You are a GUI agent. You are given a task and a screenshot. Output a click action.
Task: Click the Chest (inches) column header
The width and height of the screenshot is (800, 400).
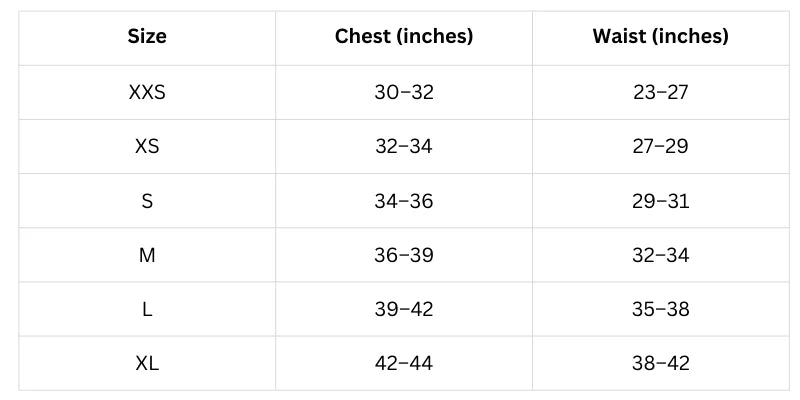pos(404,38)
